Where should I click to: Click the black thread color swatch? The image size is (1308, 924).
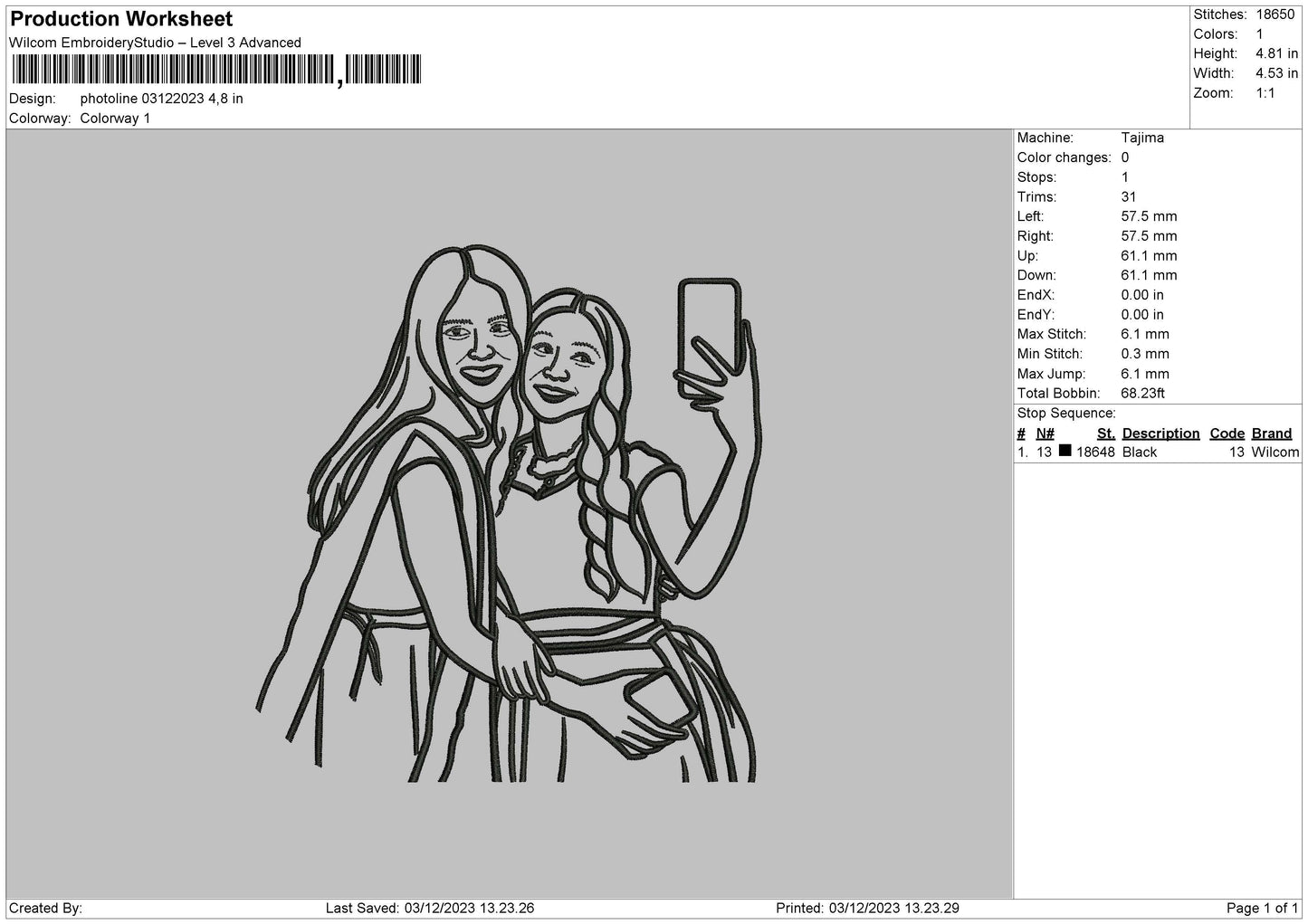(1065, 451)
